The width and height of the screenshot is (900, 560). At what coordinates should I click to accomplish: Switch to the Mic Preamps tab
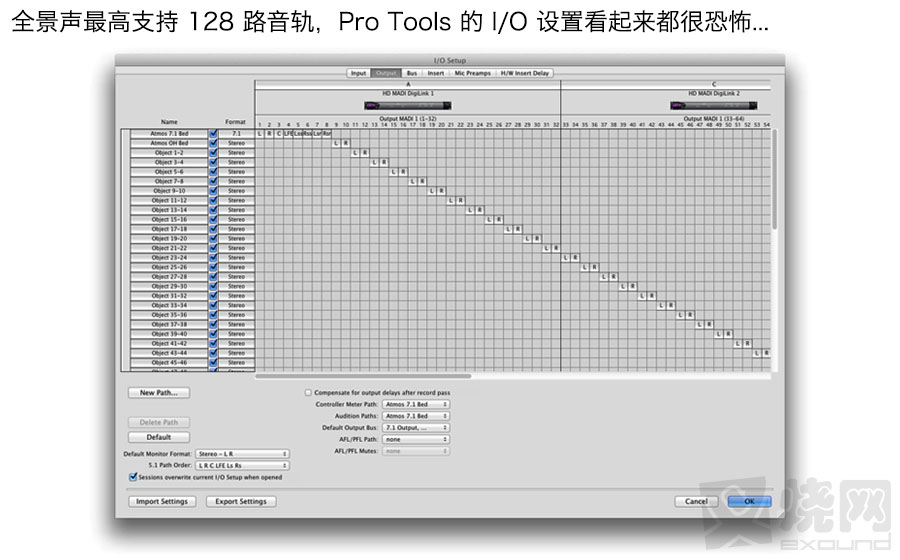(x=471, y=73)
